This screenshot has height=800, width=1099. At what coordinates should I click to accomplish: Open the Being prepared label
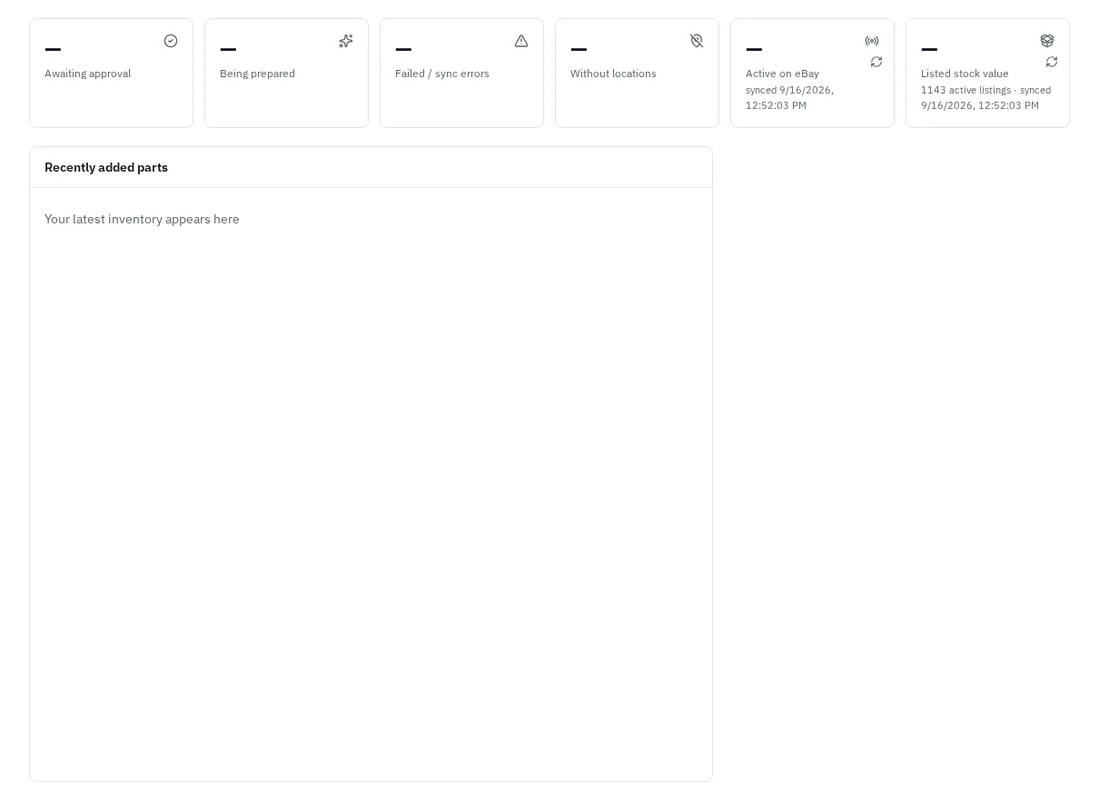pos(257,74)
